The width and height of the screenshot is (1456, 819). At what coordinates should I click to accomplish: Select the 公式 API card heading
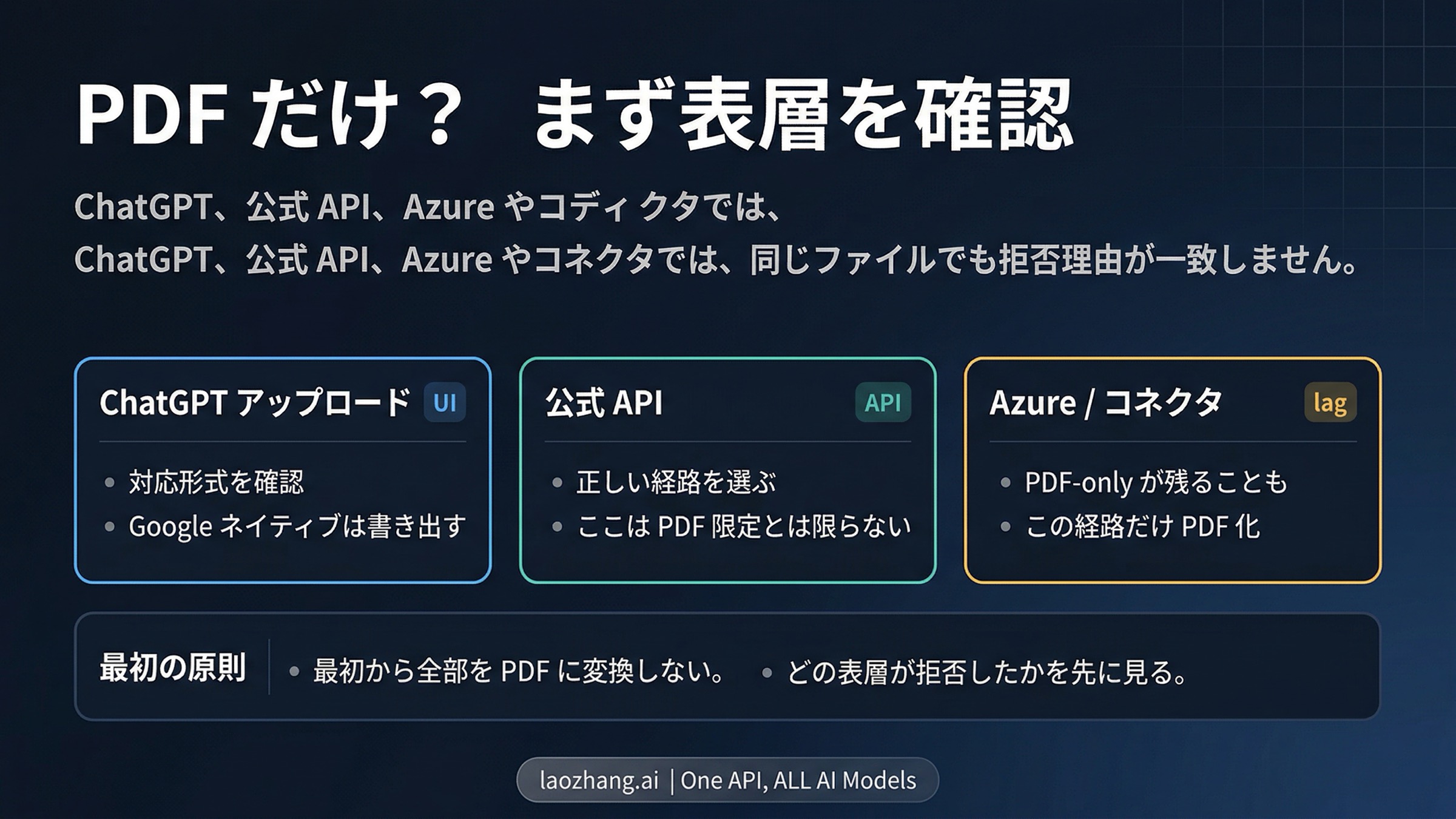[604, 402]
